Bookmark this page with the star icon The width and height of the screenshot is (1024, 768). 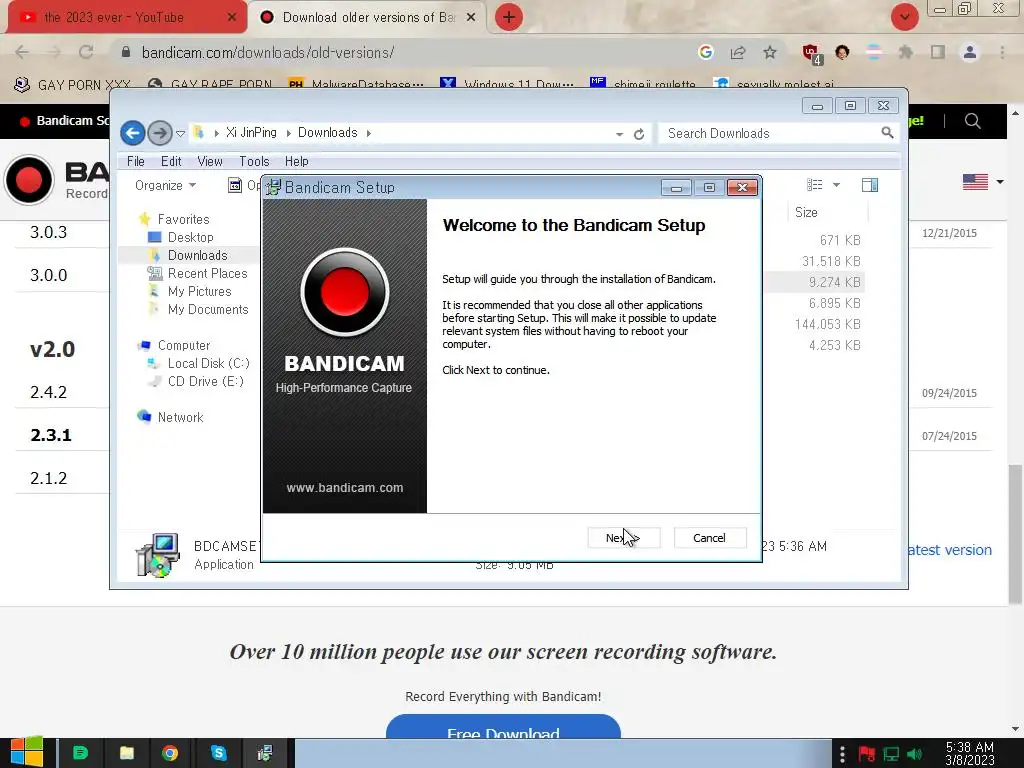[x=770, y=52]
